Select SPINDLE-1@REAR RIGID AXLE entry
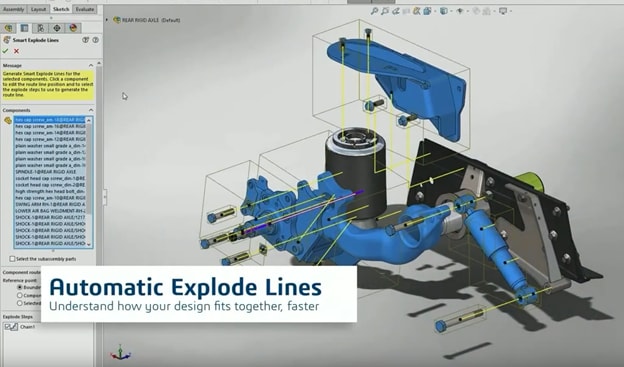 50,172
